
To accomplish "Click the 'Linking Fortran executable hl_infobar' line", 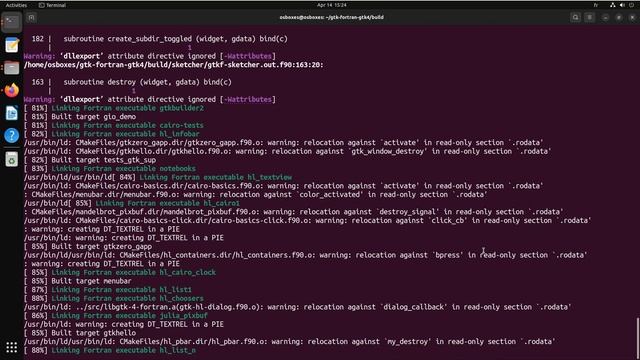I will (x=111, y=134).
